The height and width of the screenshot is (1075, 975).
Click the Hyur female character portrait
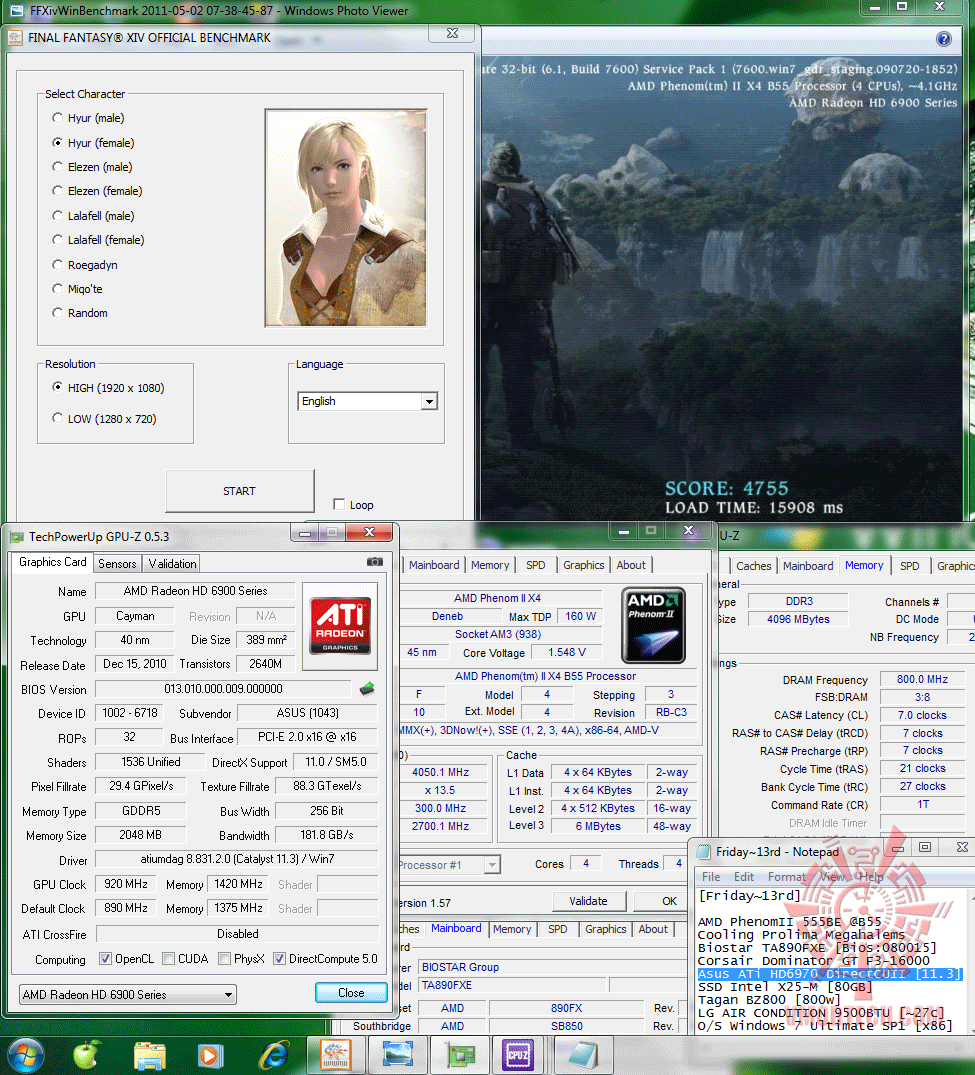pos(346,217)
